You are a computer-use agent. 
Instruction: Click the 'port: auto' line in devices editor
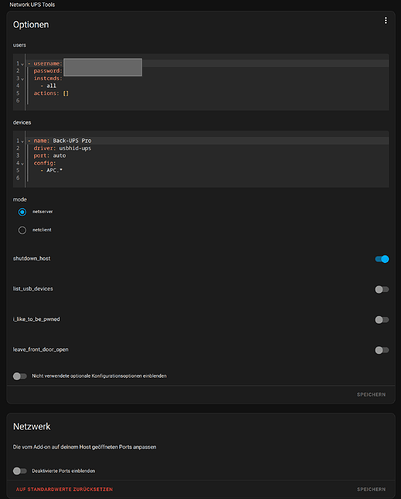pyautogui.click(x=50, y=156)
